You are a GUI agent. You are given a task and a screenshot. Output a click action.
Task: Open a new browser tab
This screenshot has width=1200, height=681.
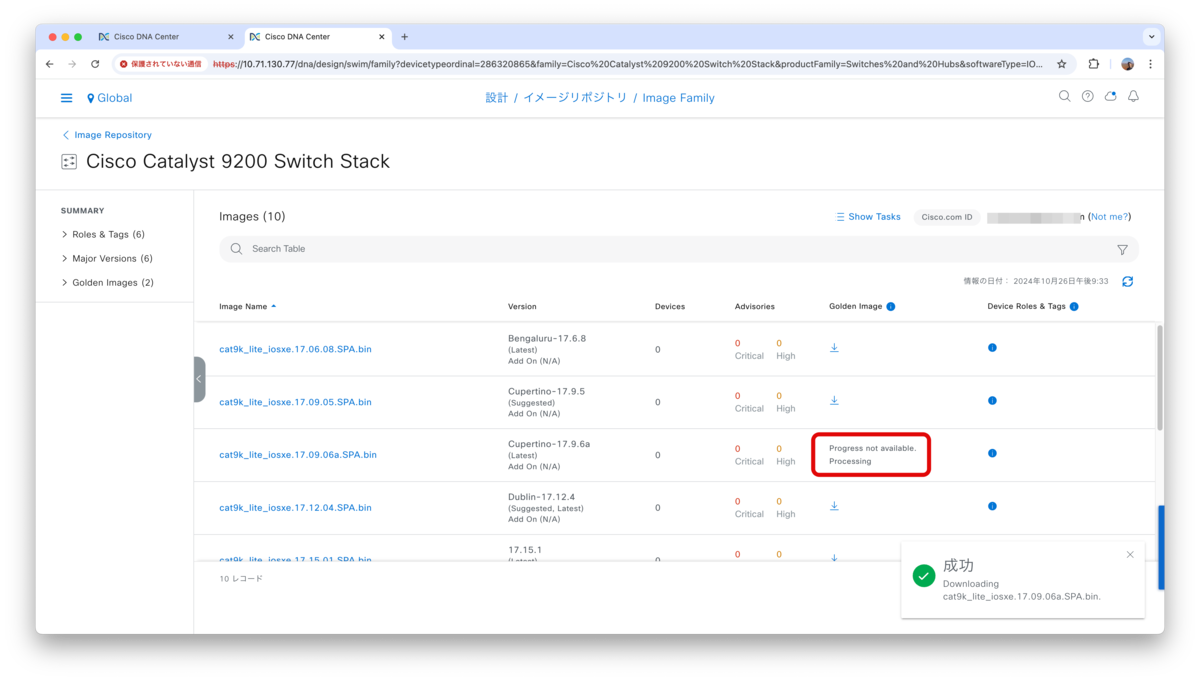point(404,37)
